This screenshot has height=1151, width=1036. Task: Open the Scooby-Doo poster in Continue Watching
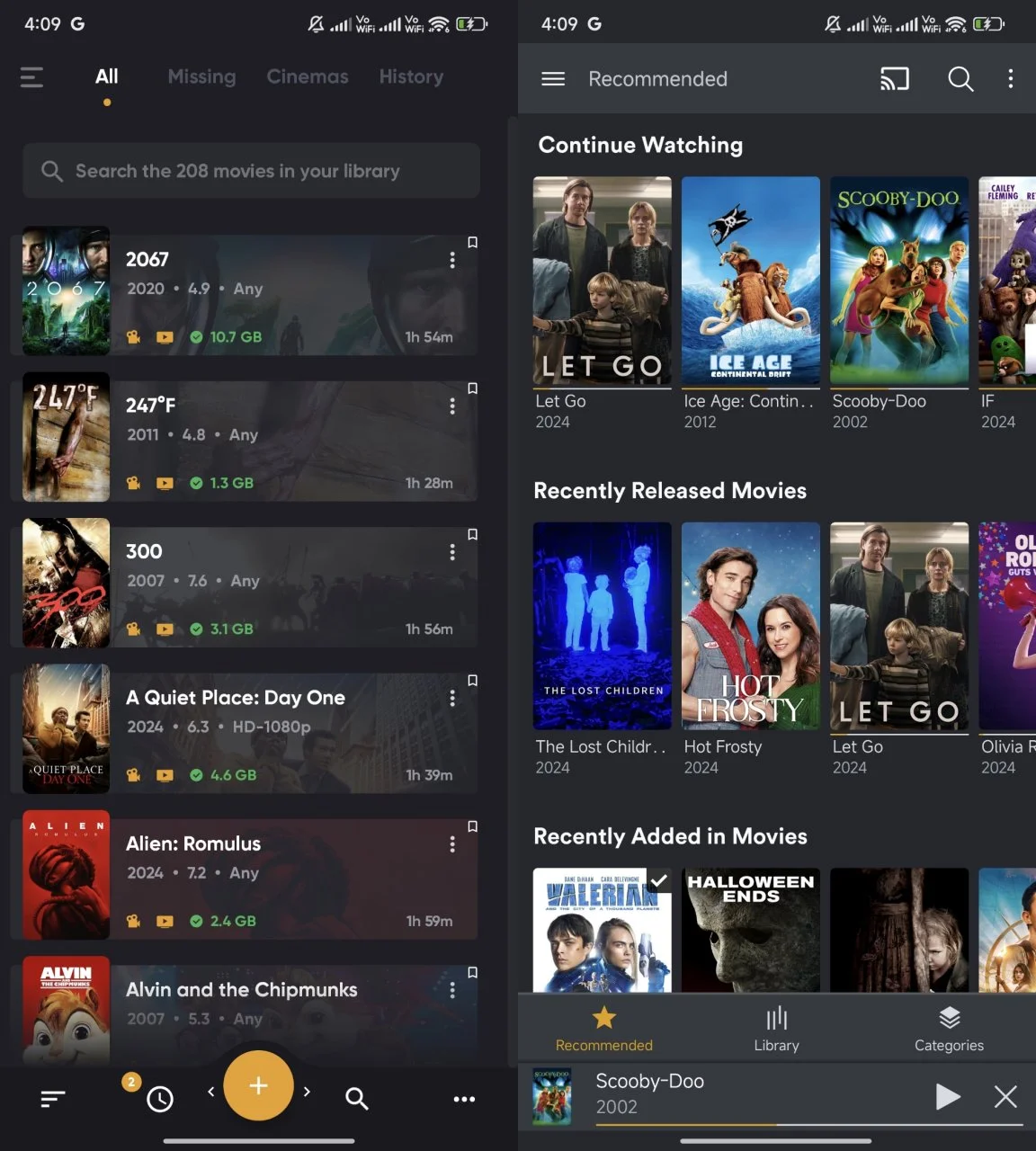click(899, 281)
